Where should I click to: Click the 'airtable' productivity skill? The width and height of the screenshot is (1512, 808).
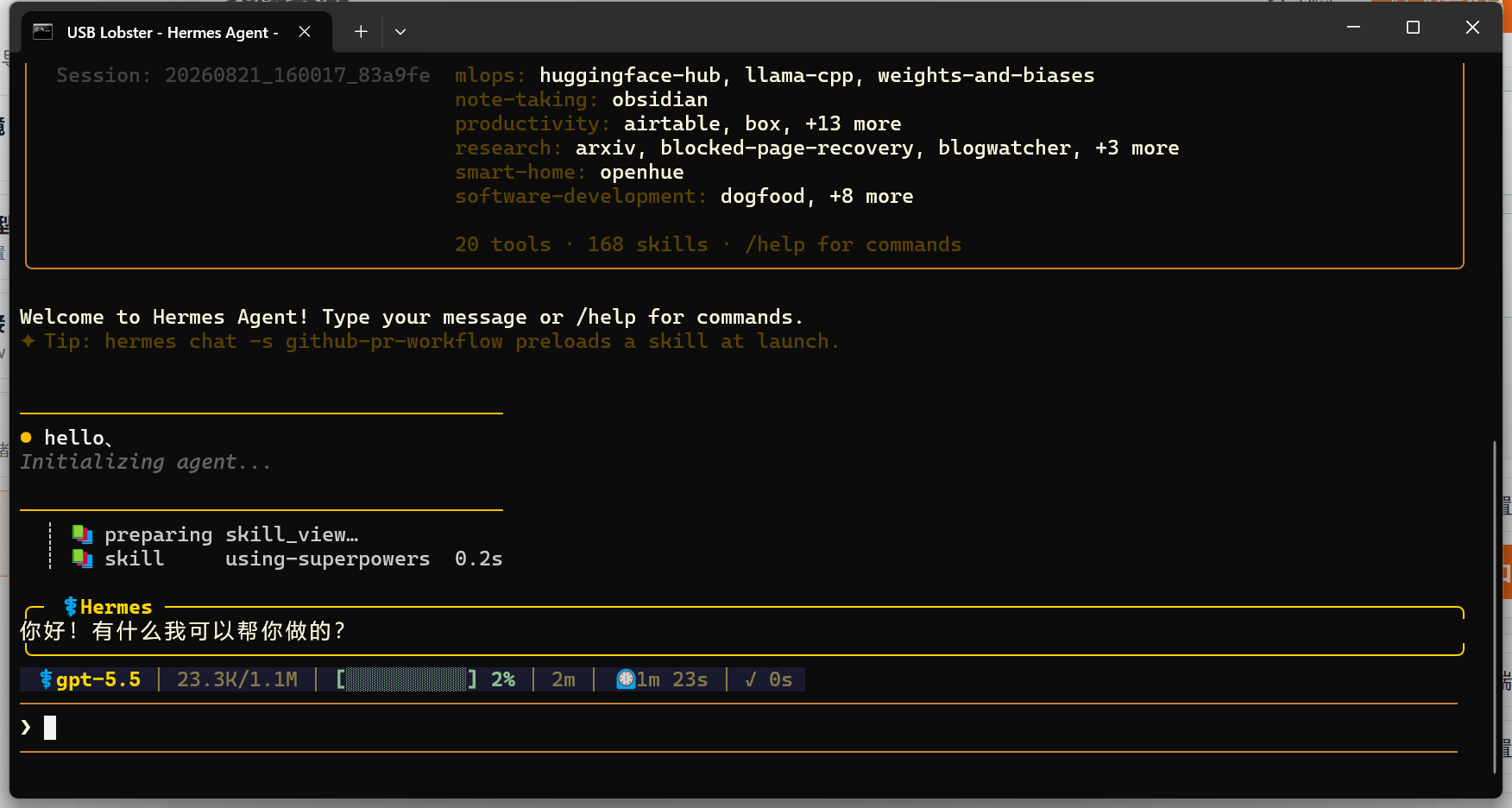coord(672,123)
